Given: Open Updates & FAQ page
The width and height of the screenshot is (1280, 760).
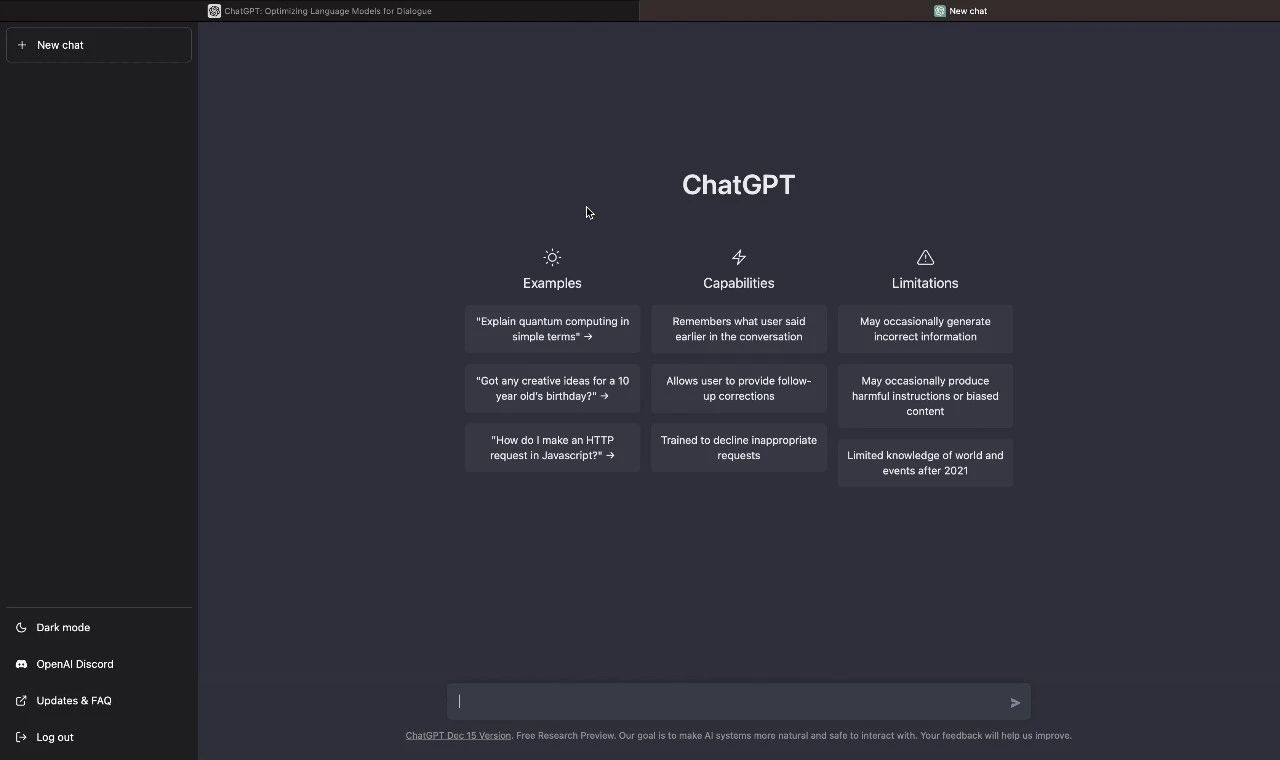Looking at the screenshot, I should coord(99,701).
